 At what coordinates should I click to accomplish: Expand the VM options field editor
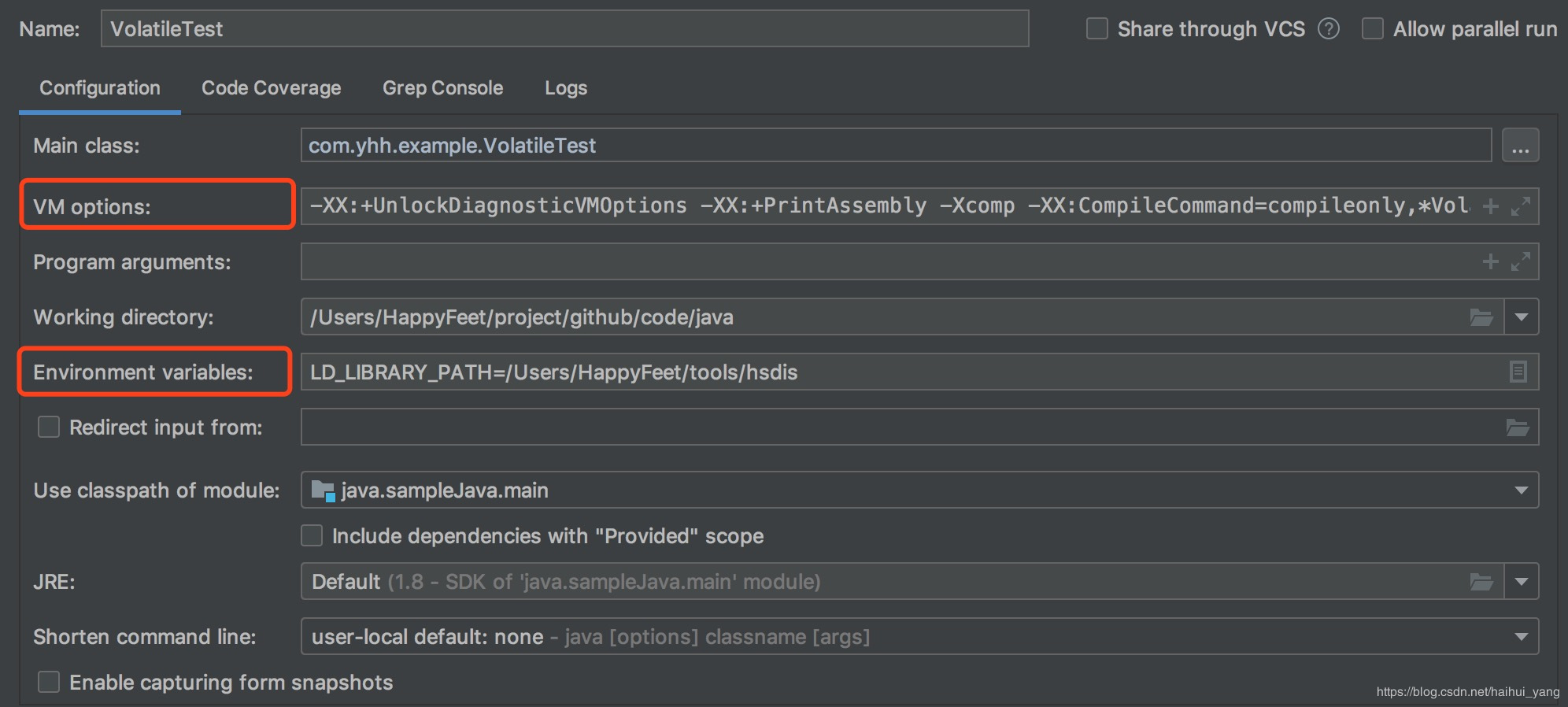[x=1521, y=206]
